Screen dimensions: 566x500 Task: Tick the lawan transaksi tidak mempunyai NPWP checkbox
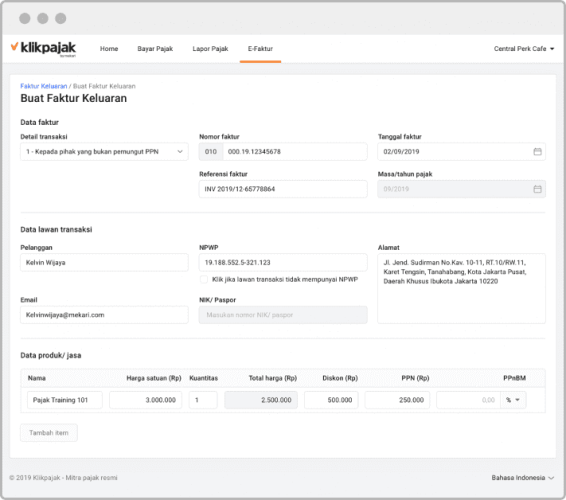click(x=204, y=279)
